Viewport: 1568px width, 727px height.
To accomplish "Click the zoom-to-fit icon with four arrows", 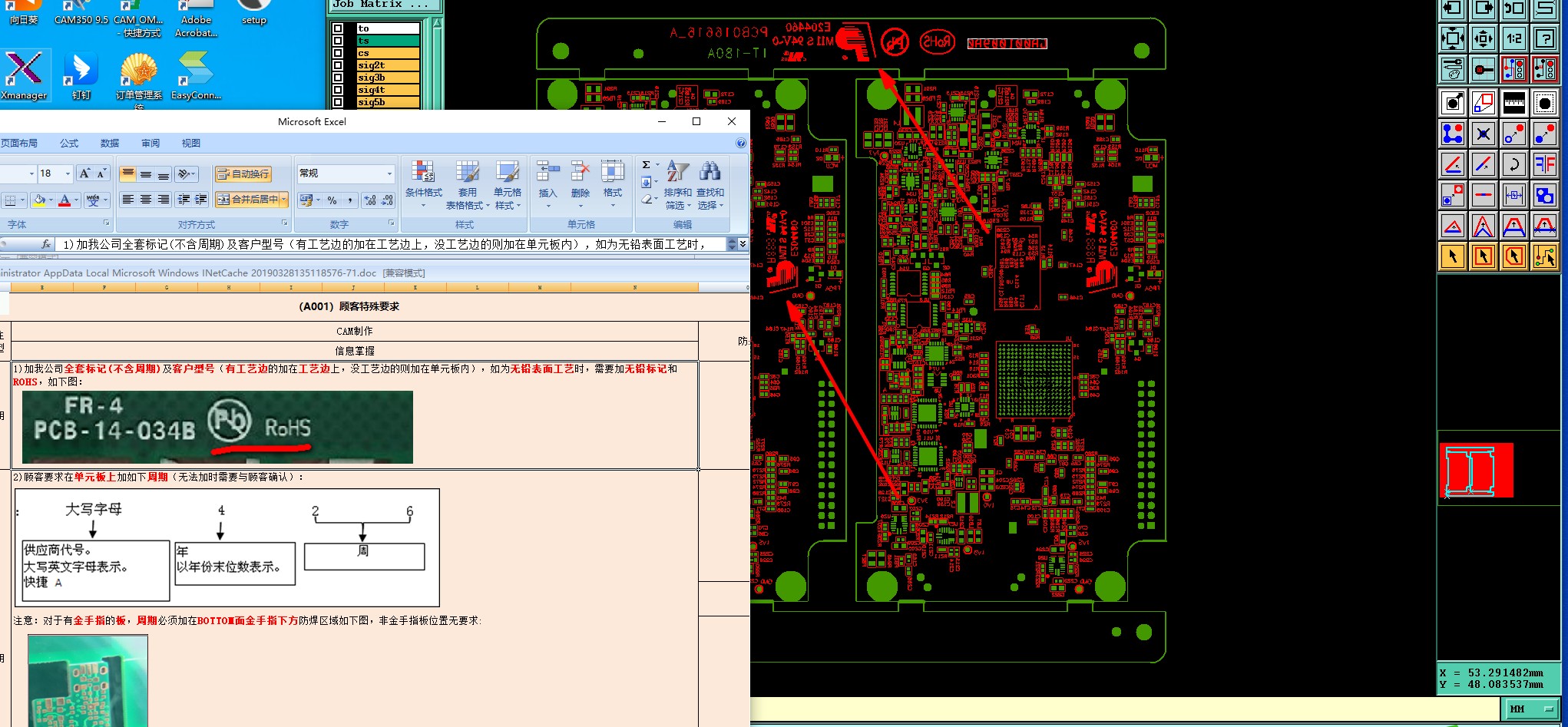I will (x=1452, y=38).
